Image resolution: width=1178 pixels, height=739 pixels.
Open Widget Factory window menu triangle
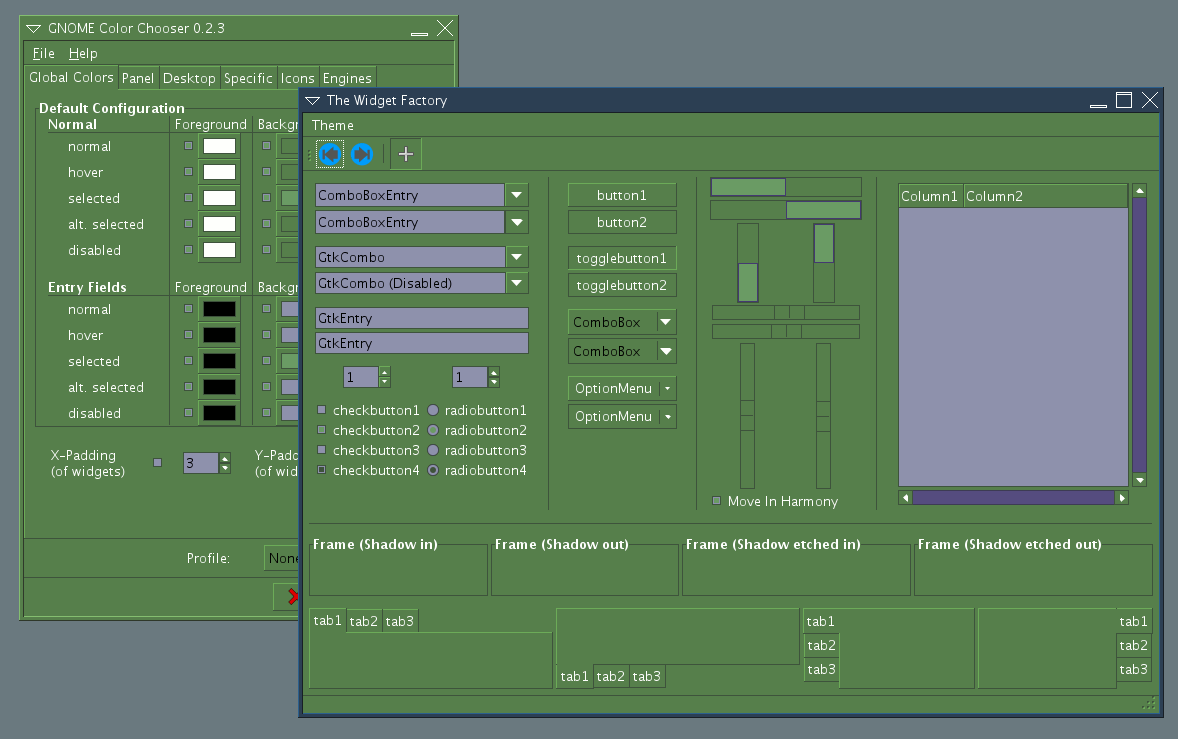point(313,101)
